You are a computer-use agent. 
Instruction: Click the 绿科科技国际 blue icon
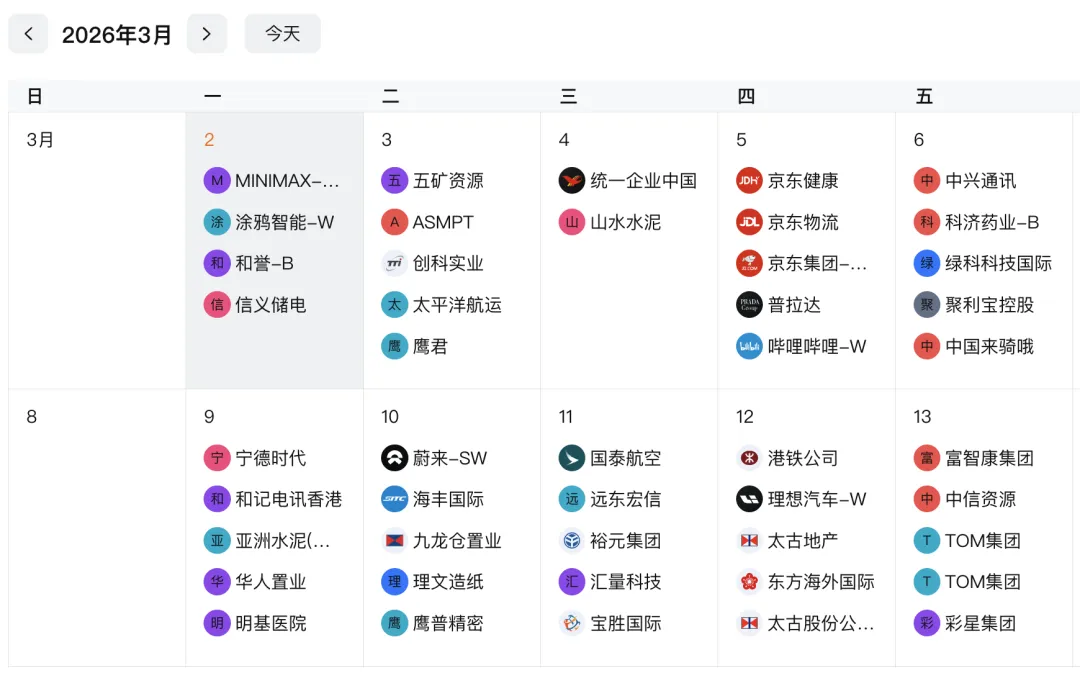[x=927, y=264]
